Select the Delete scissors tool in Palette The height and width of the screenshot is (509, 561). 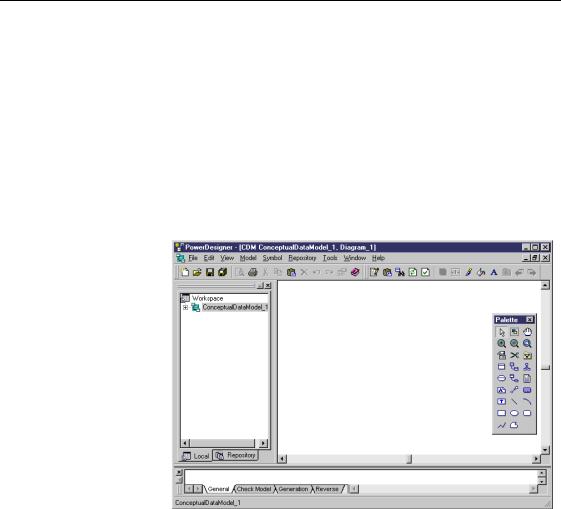514,355
